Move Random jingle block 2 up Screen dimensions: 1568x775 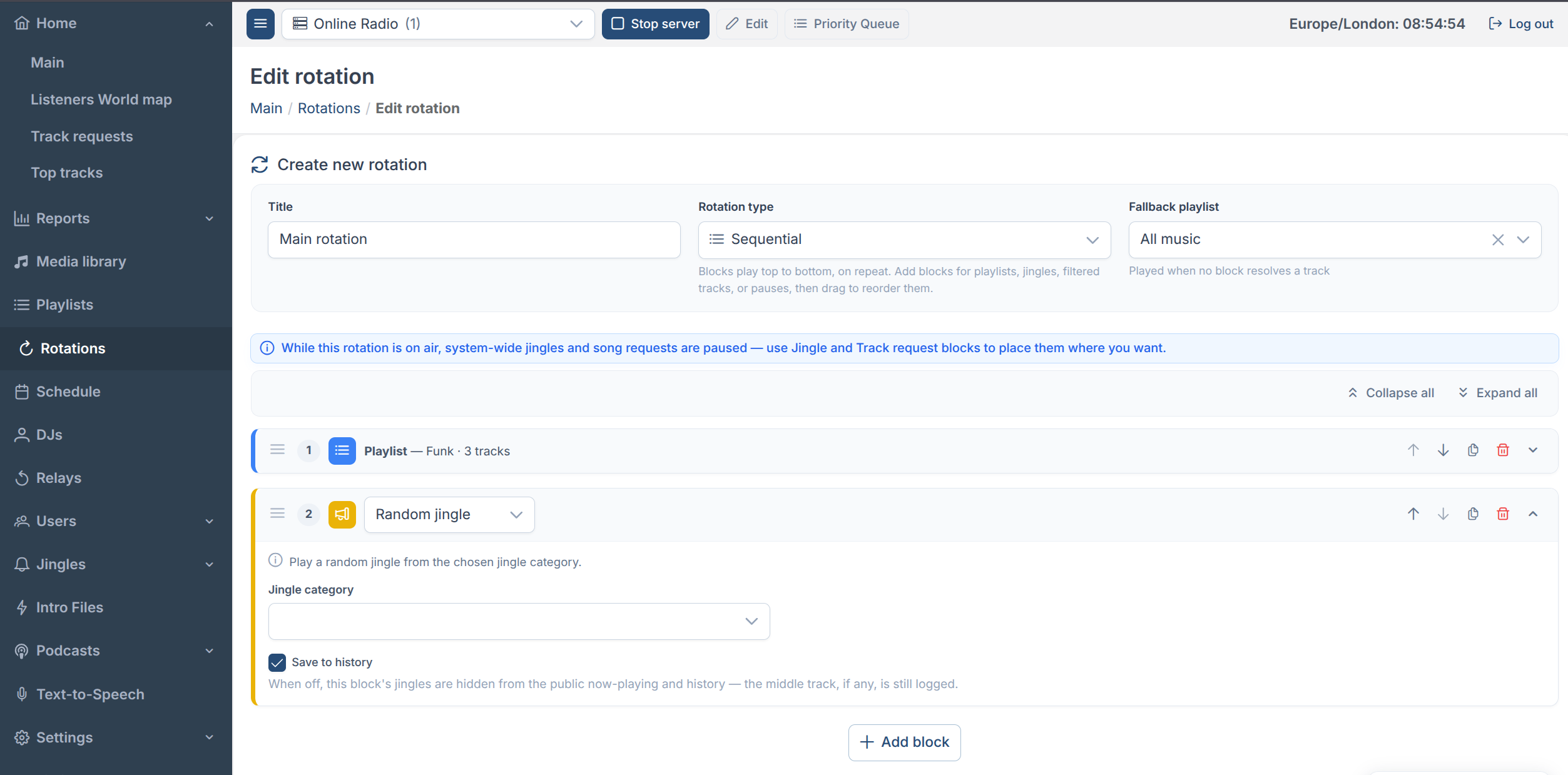click(1413, 514)
